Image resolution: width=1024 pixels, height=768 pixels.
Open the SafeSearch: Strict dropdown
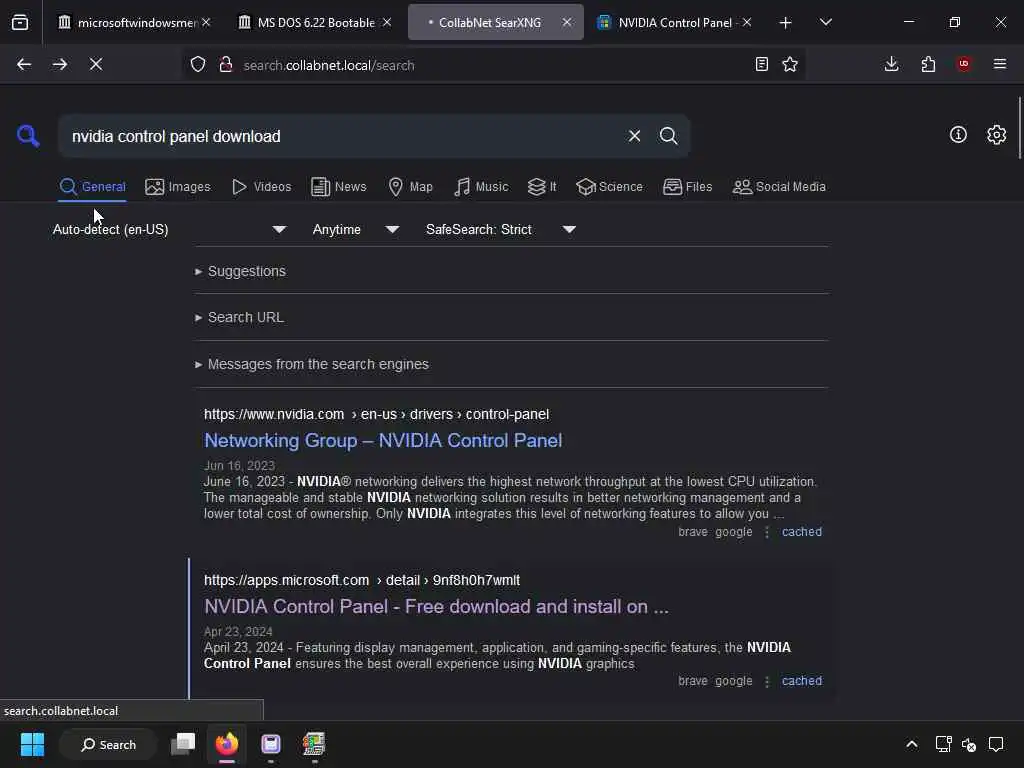click(500, 229)
